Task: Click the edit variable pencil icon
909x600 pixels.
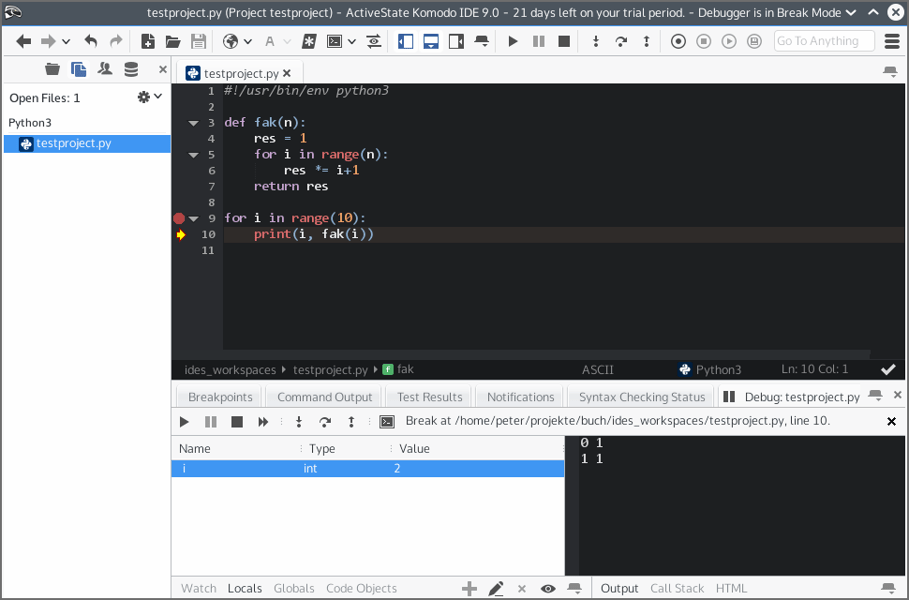Action: [496, 589]
